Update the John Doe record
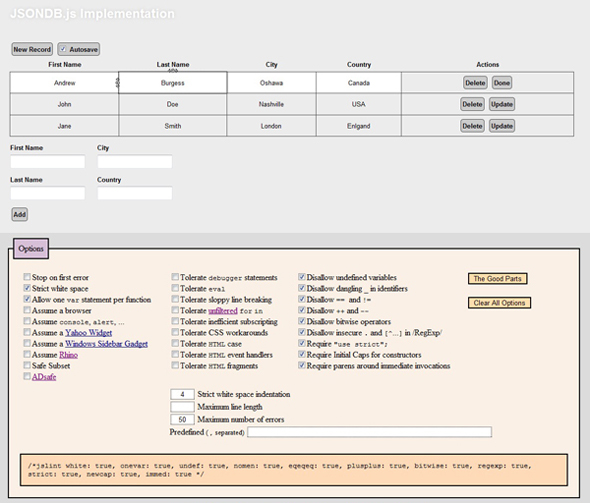The image size is (590, 503). click(502, 104)
